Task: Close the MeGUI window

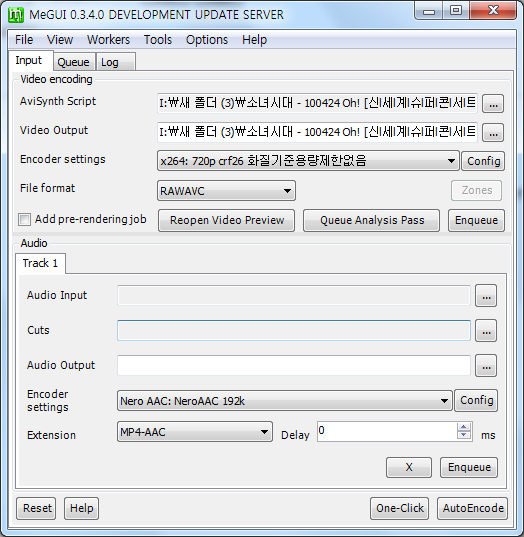Action: click(x=493, y=11)
